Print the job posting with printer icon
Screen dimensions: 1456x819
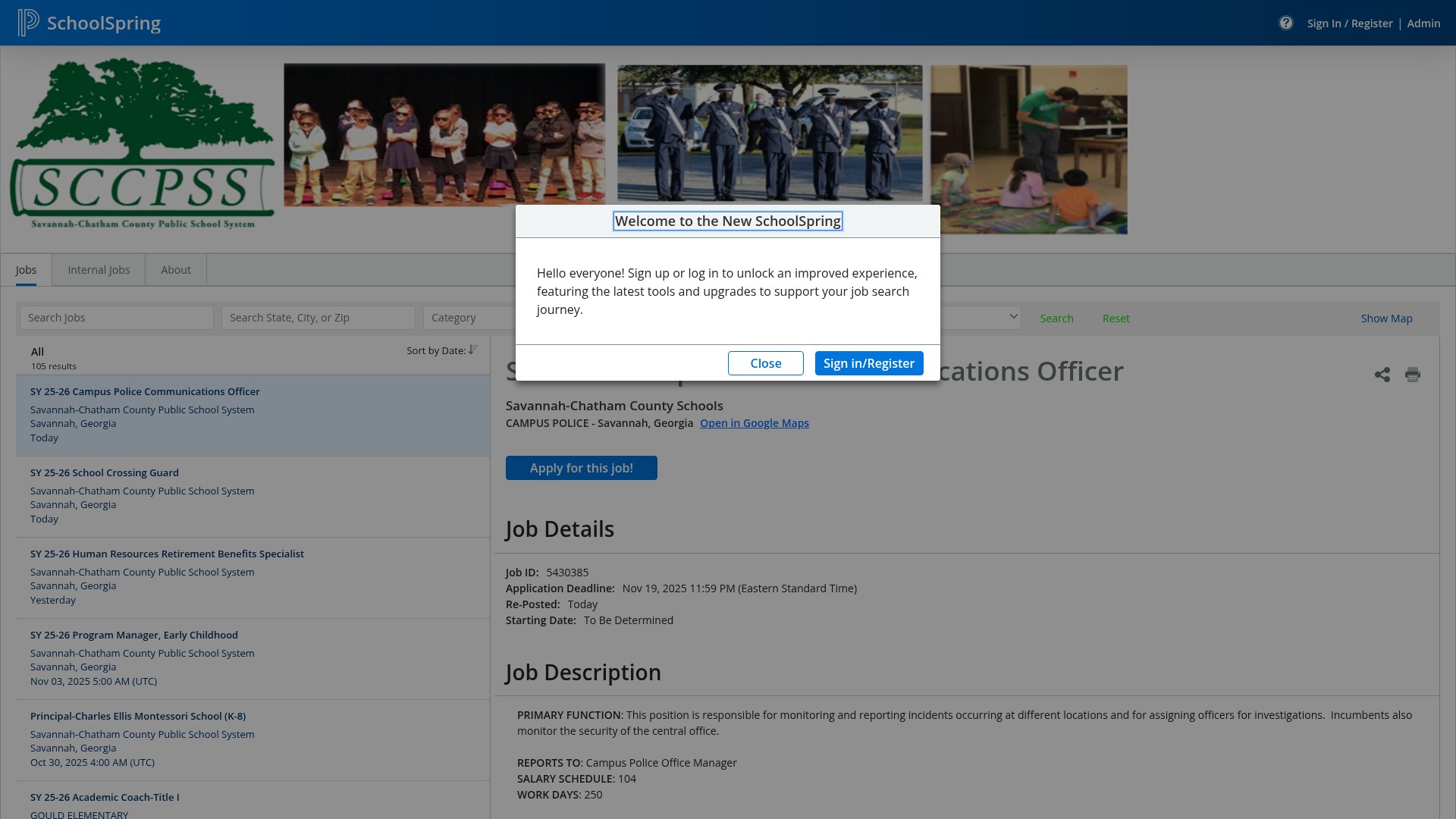click(1413, 375)
